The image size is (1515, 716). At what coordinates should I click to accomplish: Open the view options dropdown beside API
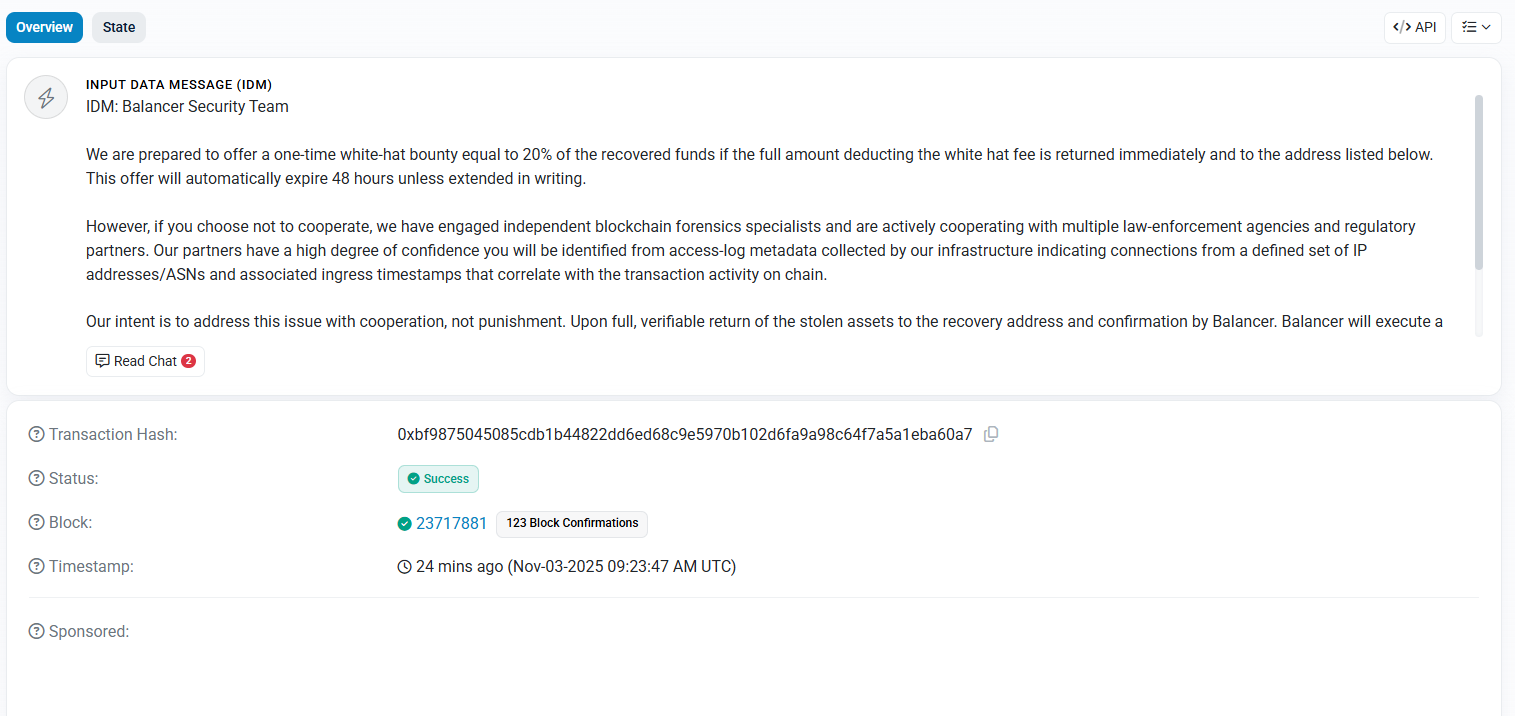1476,27
